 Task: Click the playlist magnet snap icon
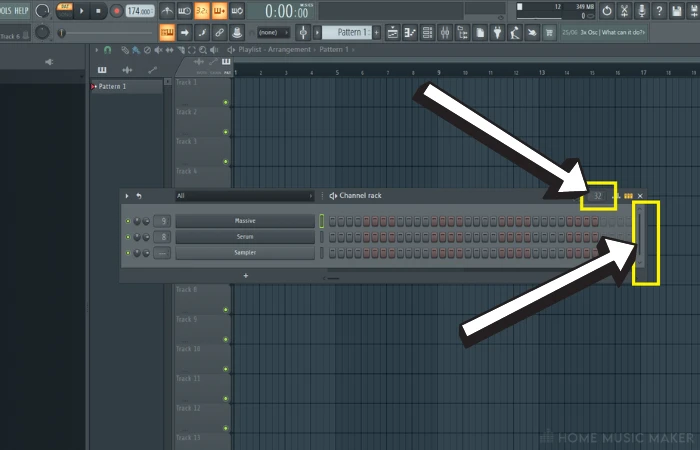[x=107, y=49]
